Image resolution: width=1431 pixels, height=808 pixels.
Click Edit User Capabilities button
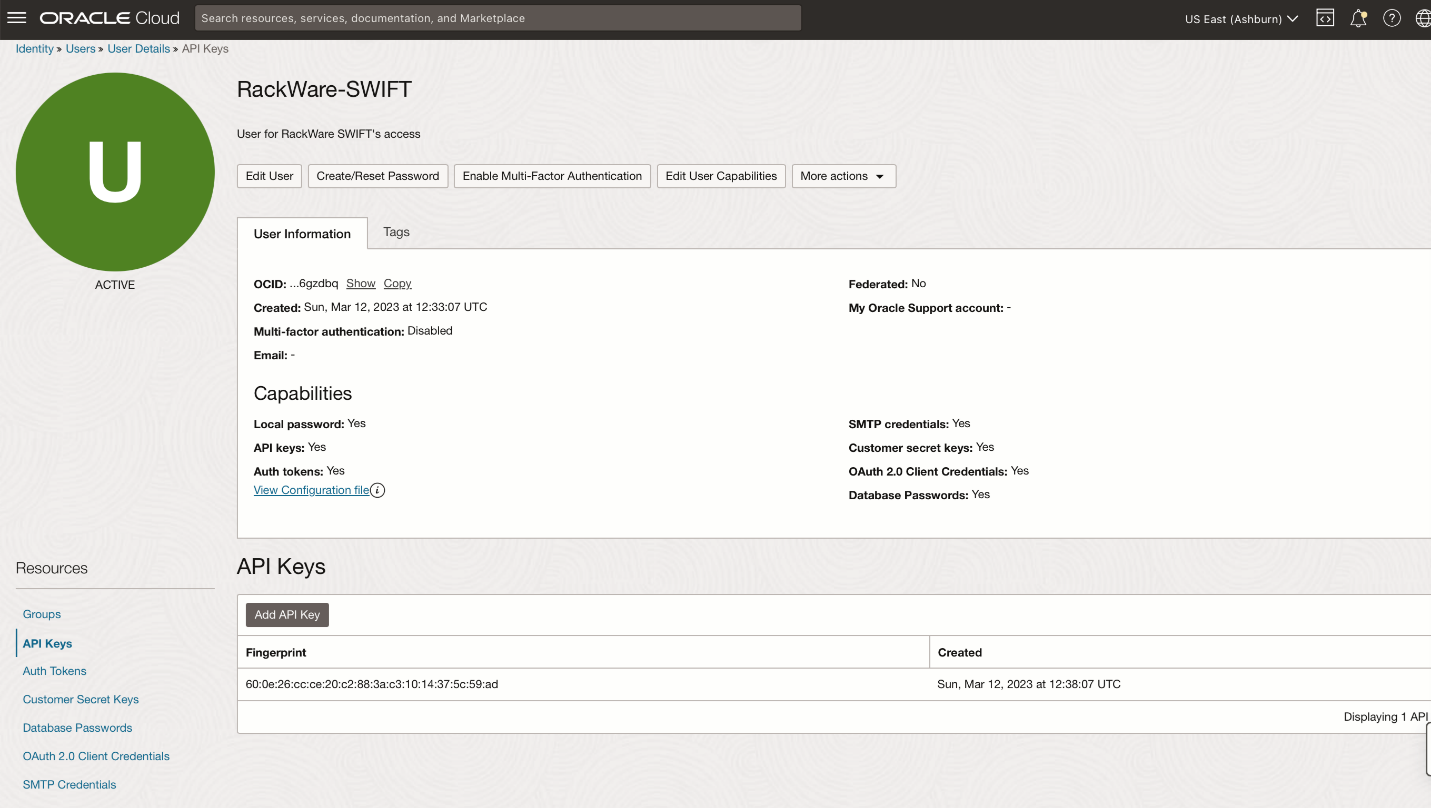pyautogui.click(x=721, y=176)
